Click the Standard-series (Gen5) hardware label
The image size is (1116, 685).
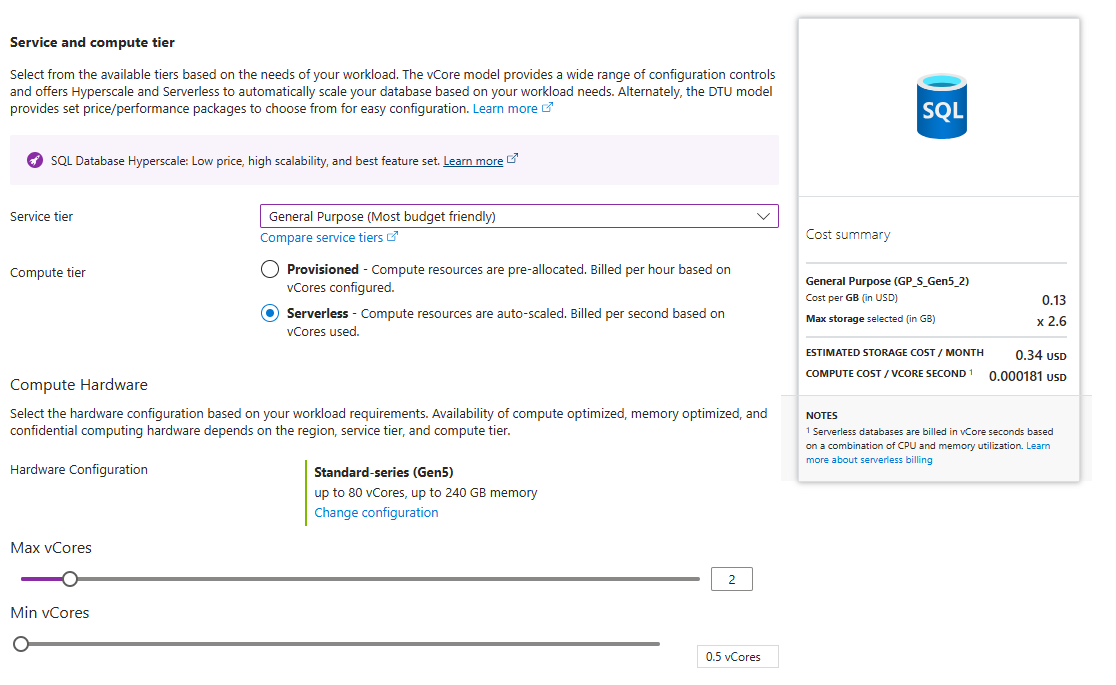tap(384, 472)
